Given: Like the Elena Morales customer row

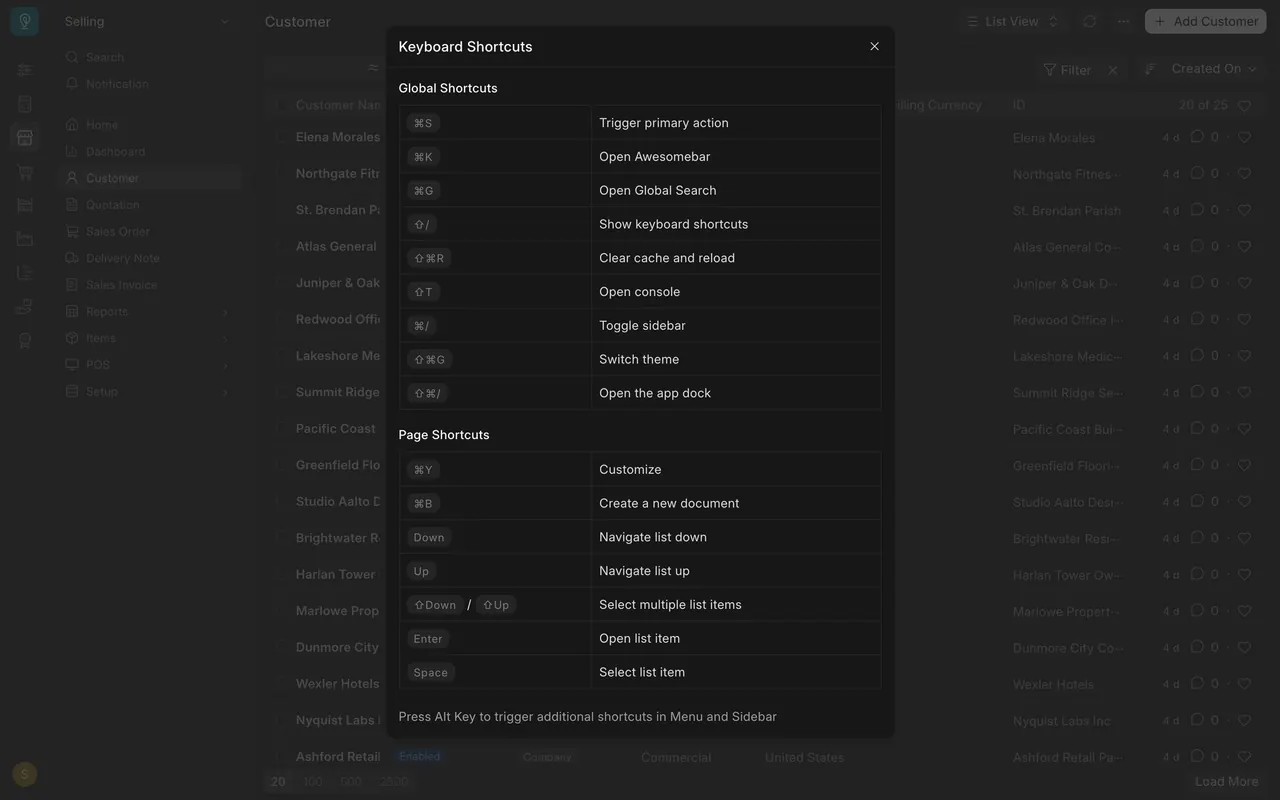Looking at the screenshot, I should pos(1245,137).
